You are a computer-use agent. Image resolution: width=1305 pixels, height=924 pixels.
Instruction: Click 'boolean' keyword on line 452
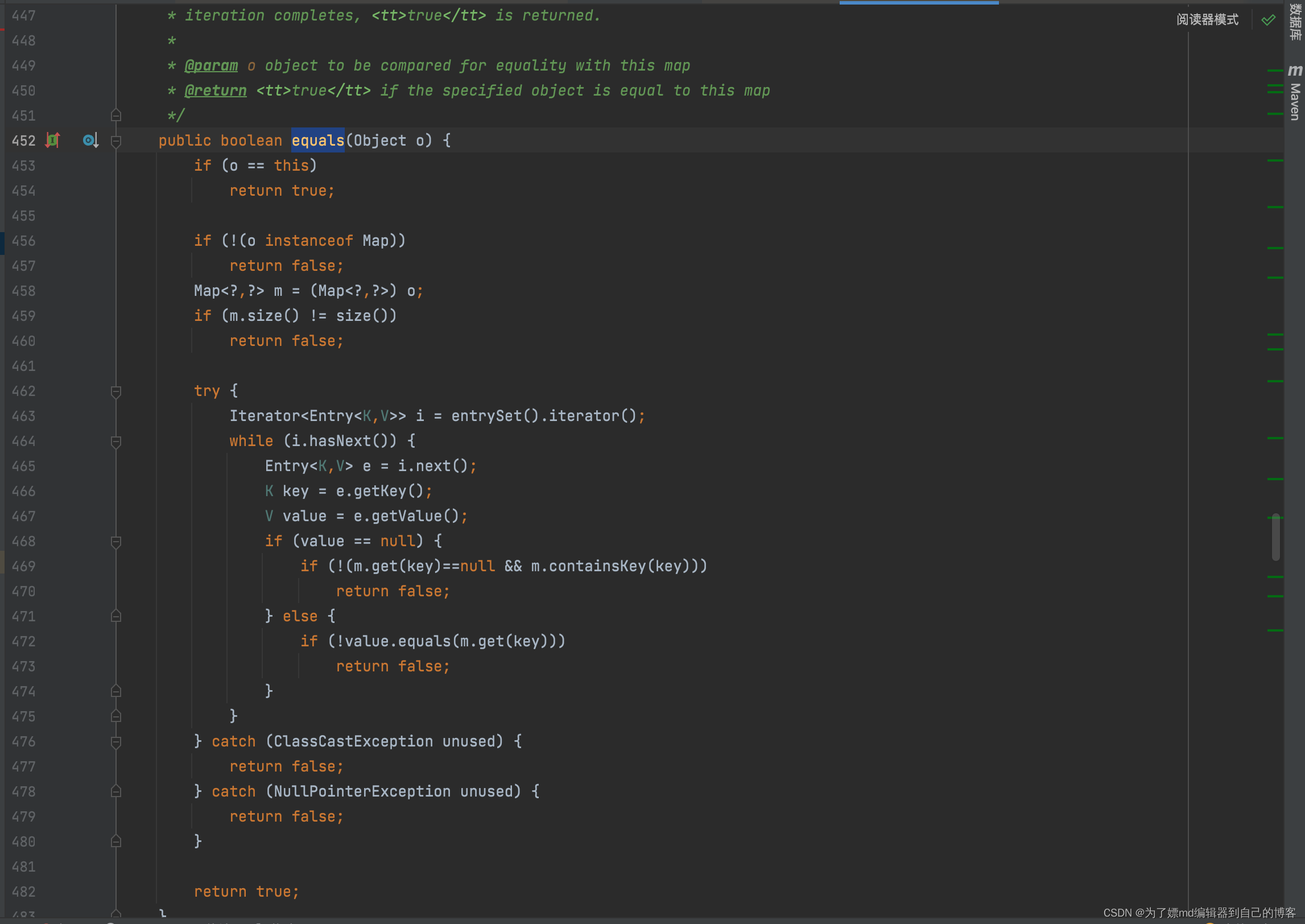[x=251, y=141]
